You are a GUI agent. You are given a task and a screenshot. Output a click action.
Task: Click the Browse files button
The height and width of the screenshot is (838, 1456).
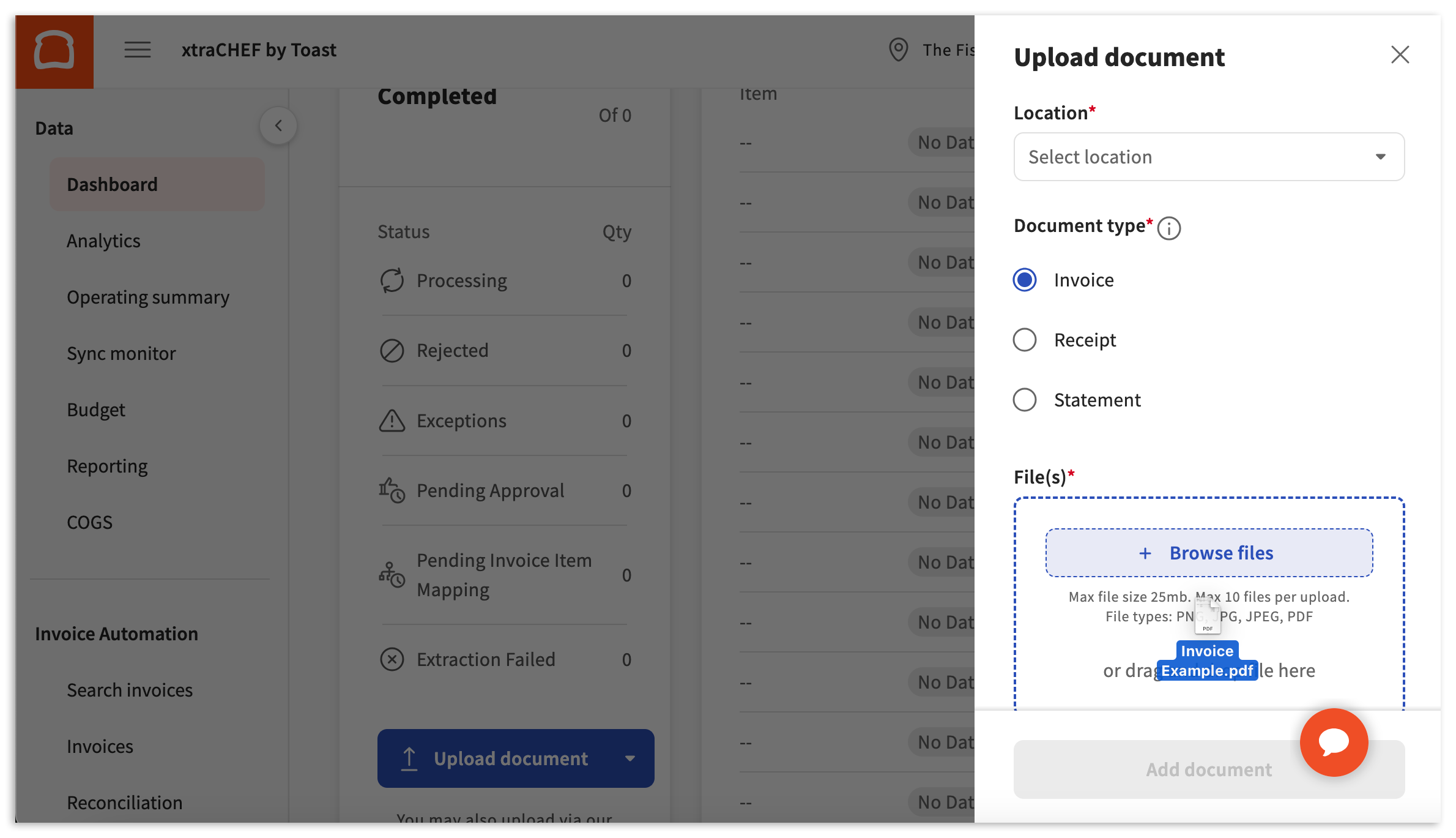pyautogui.click(x=1208, y=553)
